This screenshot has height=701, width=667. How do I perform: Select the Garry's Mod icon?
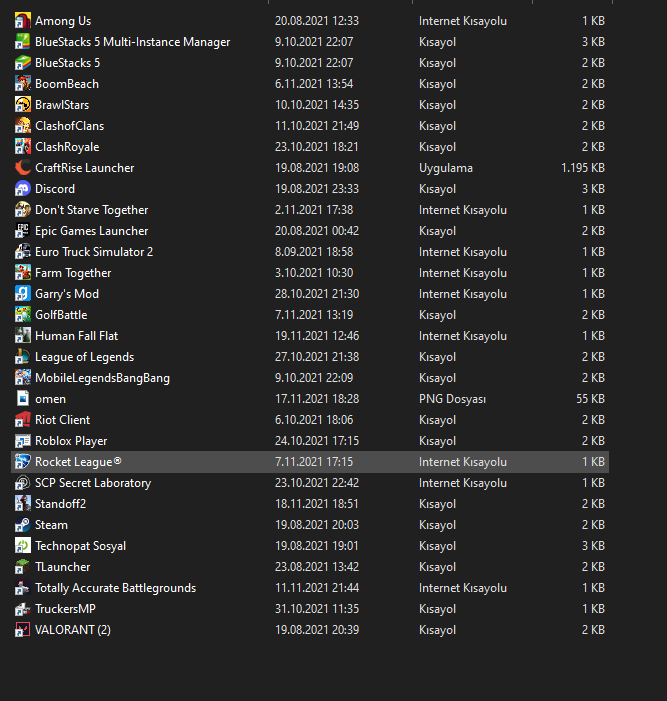23,294
